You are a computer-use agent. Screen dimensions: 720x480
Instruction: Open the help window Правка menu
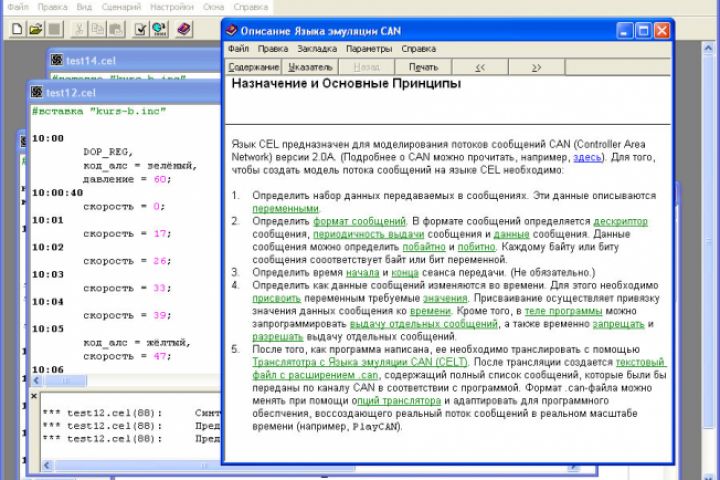(x=273, y=49)
